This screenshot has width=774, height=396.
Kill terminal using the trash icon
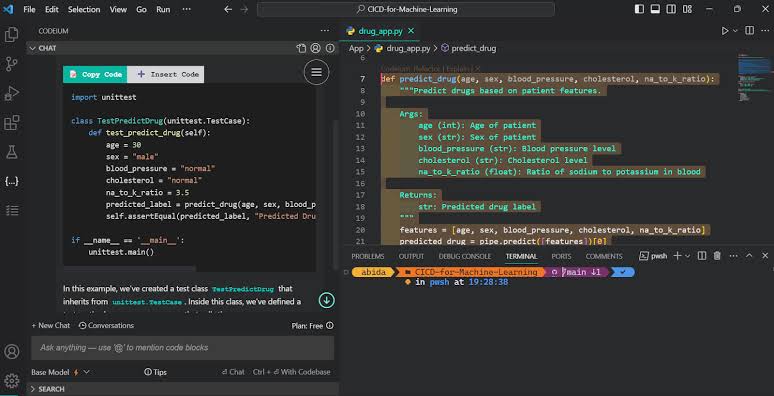[717, 256]
